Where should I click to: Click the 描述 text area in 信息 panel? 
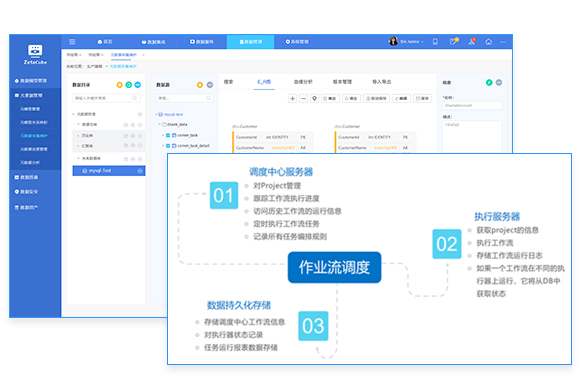pyautogui.click(x=472, y=136)
